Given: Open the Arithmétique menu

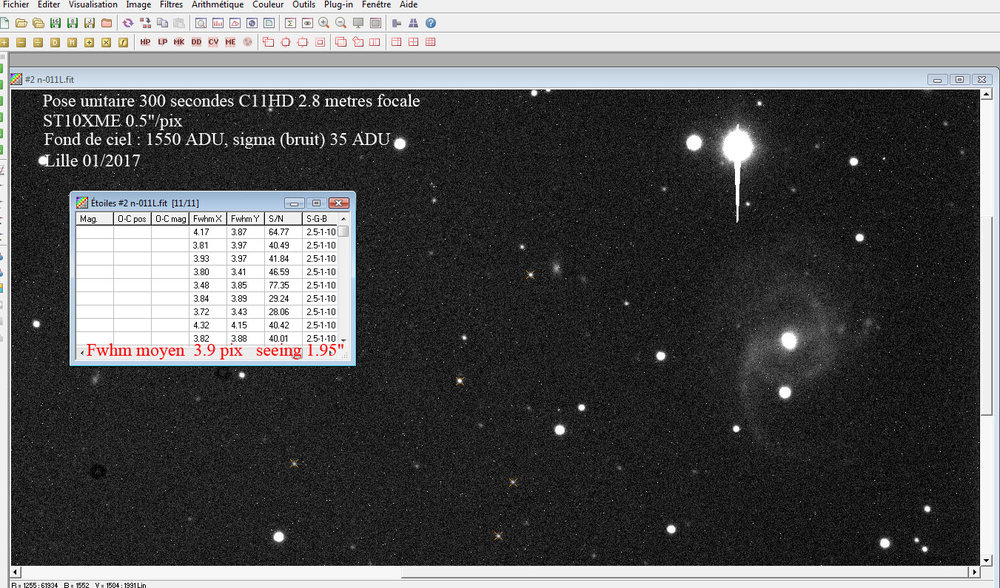Looking at the screenshot, I should (x=217, y=4).
